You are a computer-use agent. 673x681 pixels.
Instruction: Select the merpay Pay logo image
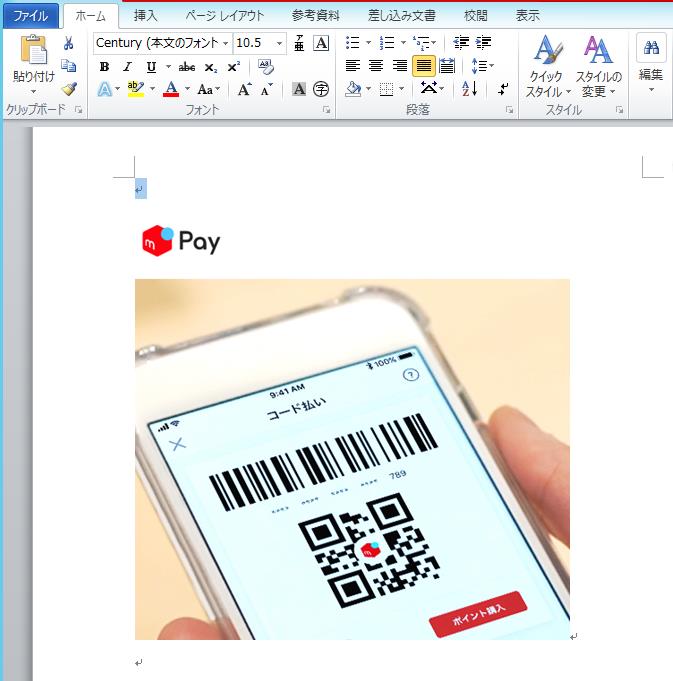[181, 241]
